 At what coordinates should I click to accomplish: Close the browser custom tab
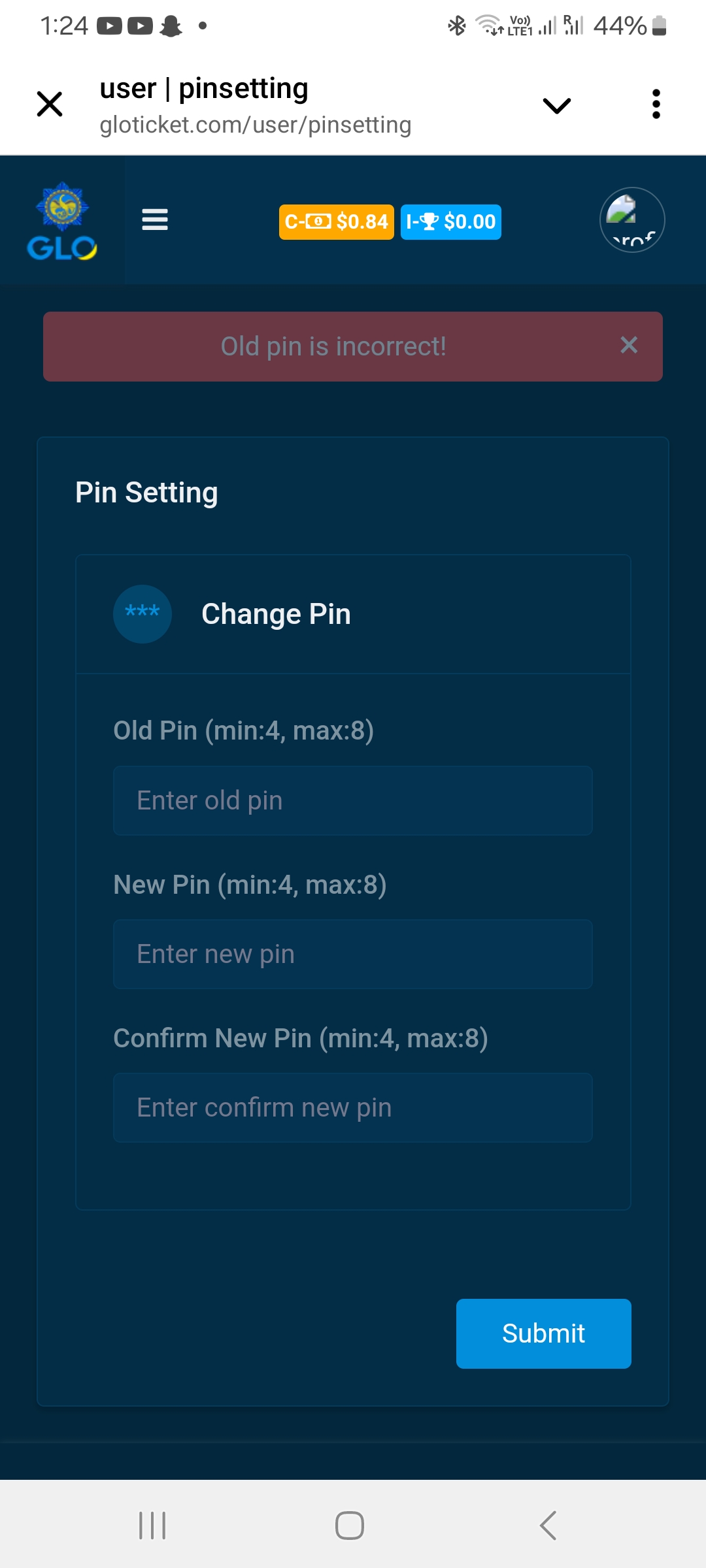point(50,105)
